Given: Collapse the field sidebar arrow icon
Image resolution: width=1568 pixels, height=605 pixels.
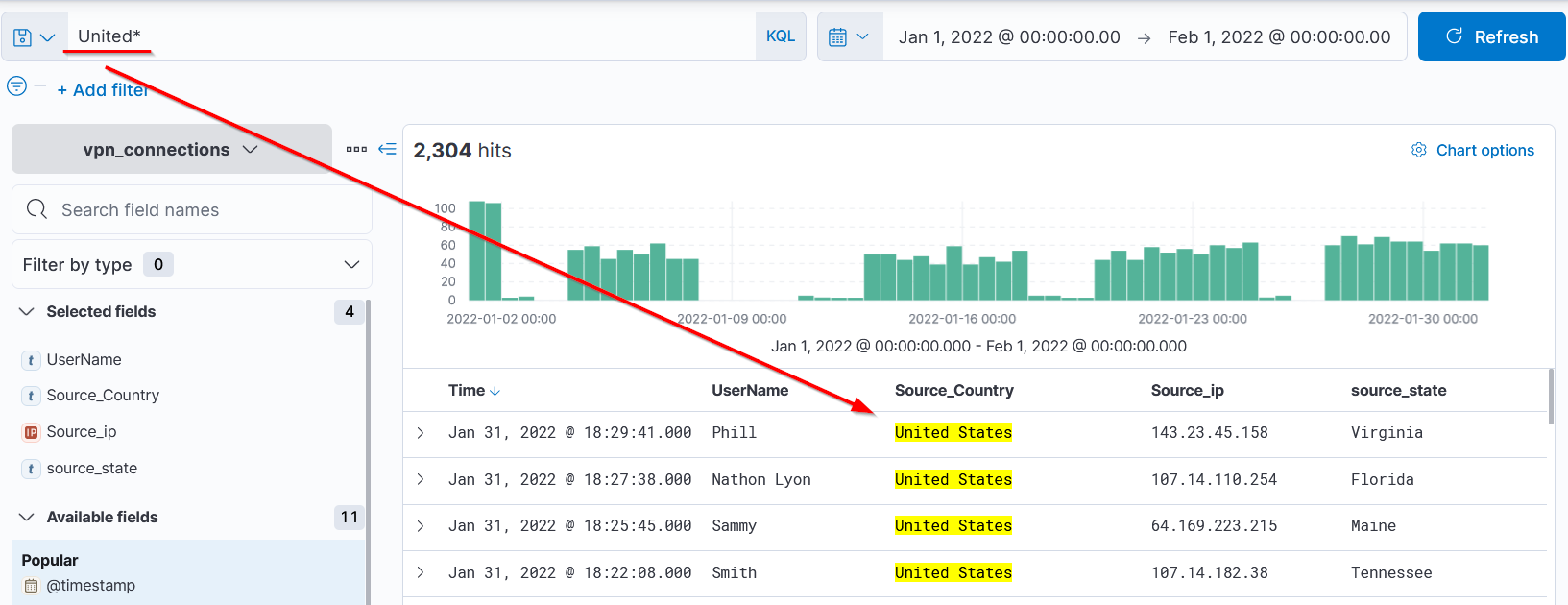Looking at the screenshot, I should point(387,149).
